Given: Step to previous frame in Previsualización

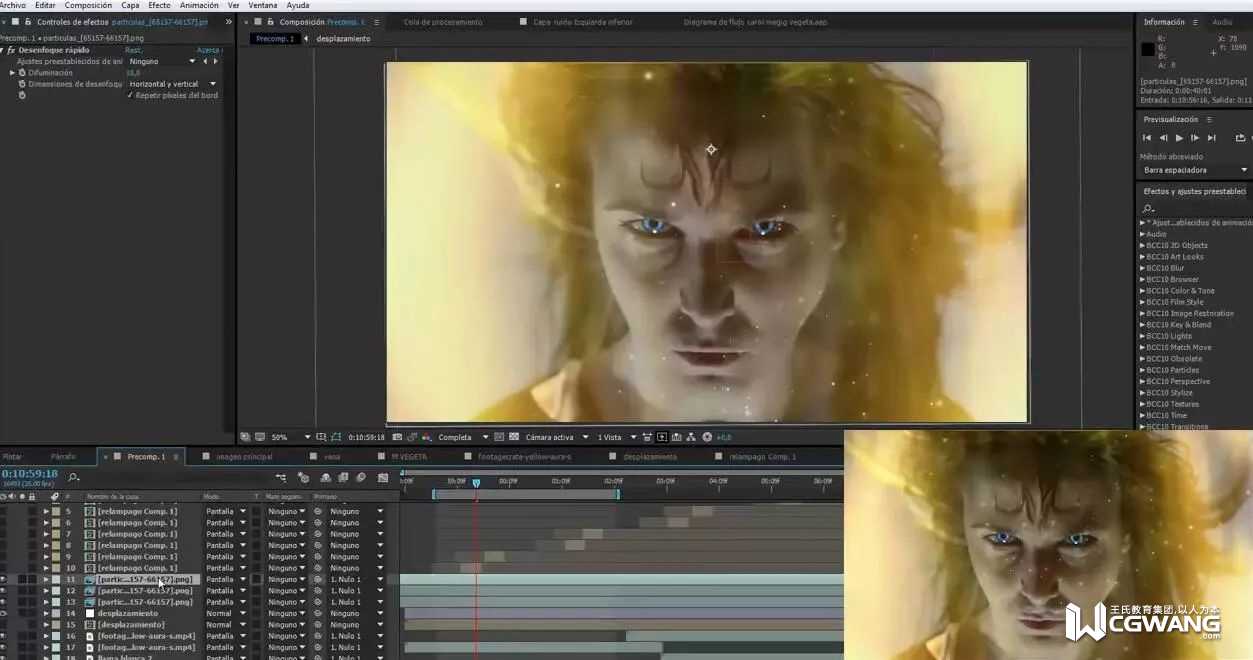Looking at the screenshot, I should click(x=1163, y=138).
